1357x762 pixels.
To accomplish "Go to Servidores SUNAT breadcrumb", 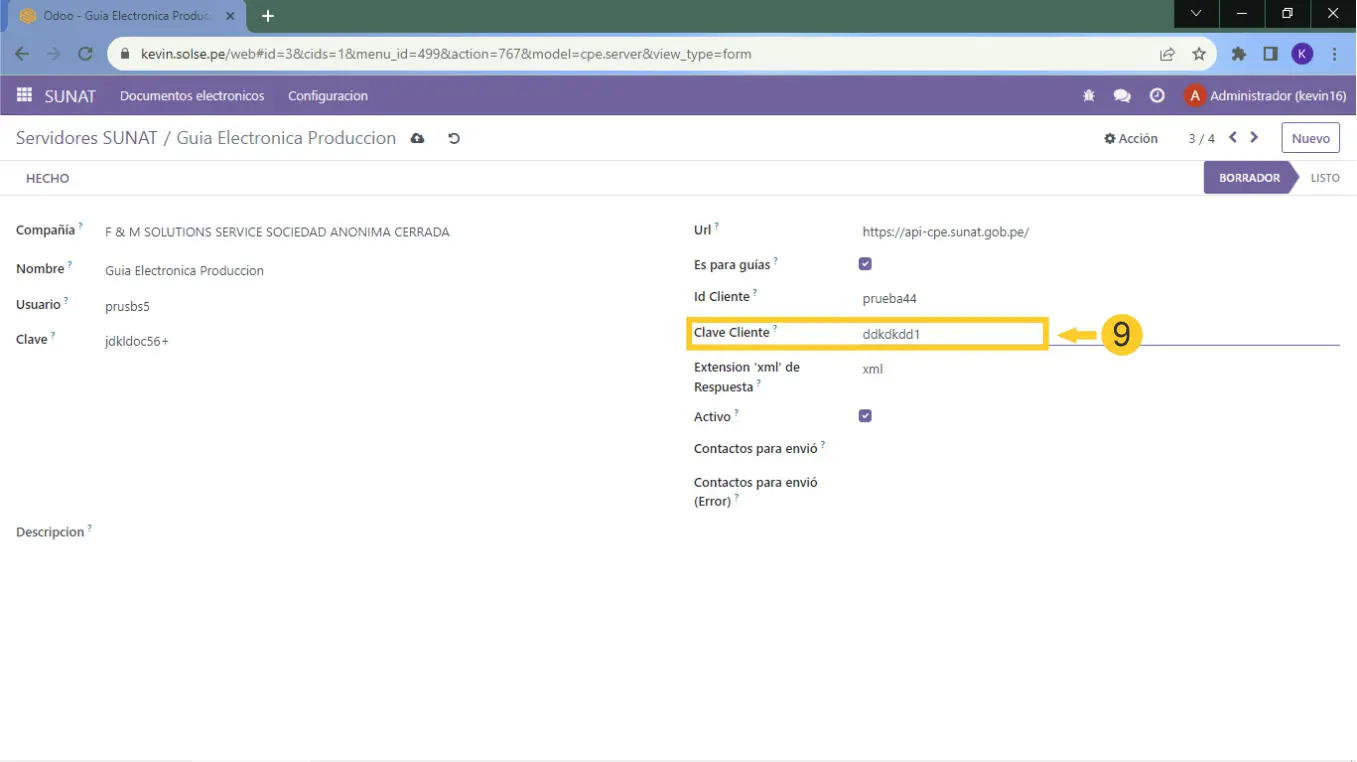I will (87, 138).
